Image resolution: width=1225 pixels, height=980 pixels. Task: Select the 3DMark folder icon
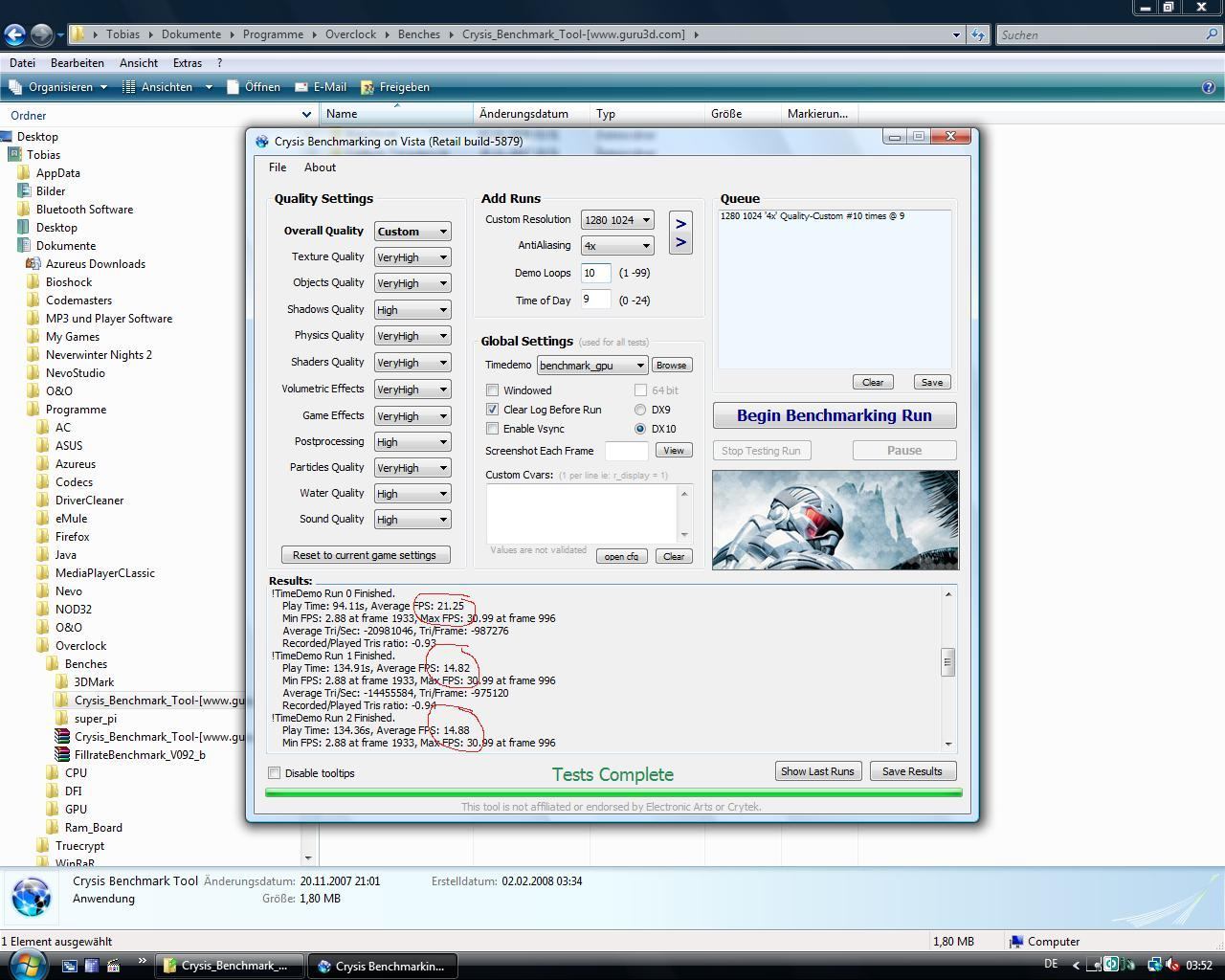(62, 682)
